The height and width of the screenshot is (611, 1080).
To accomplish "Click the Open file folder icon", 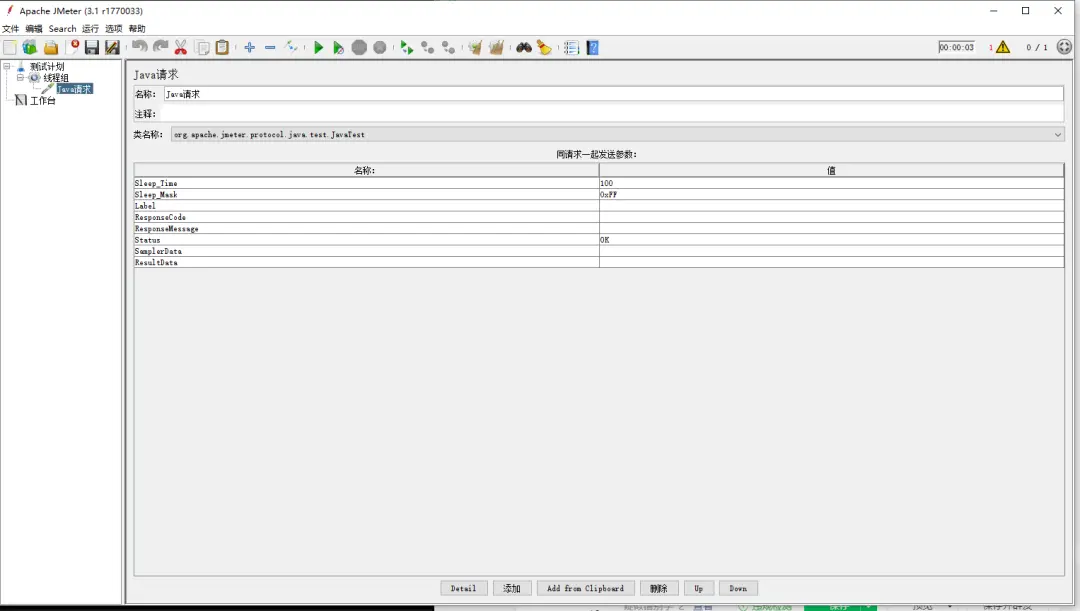I will [50, 48].
